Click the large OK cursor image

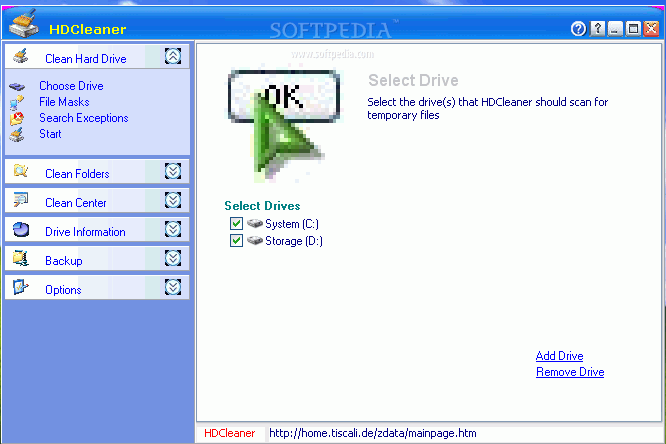click(x=283, y=125)
